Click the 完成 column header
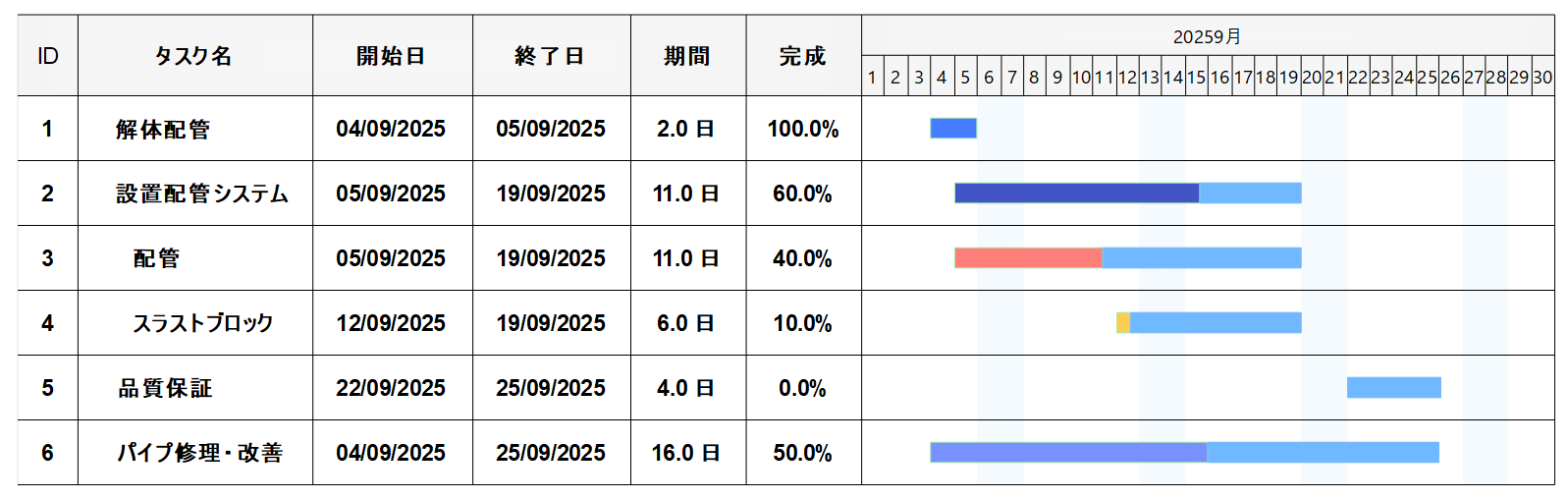The image size is (1568, 499). click(x=803, y=56)
